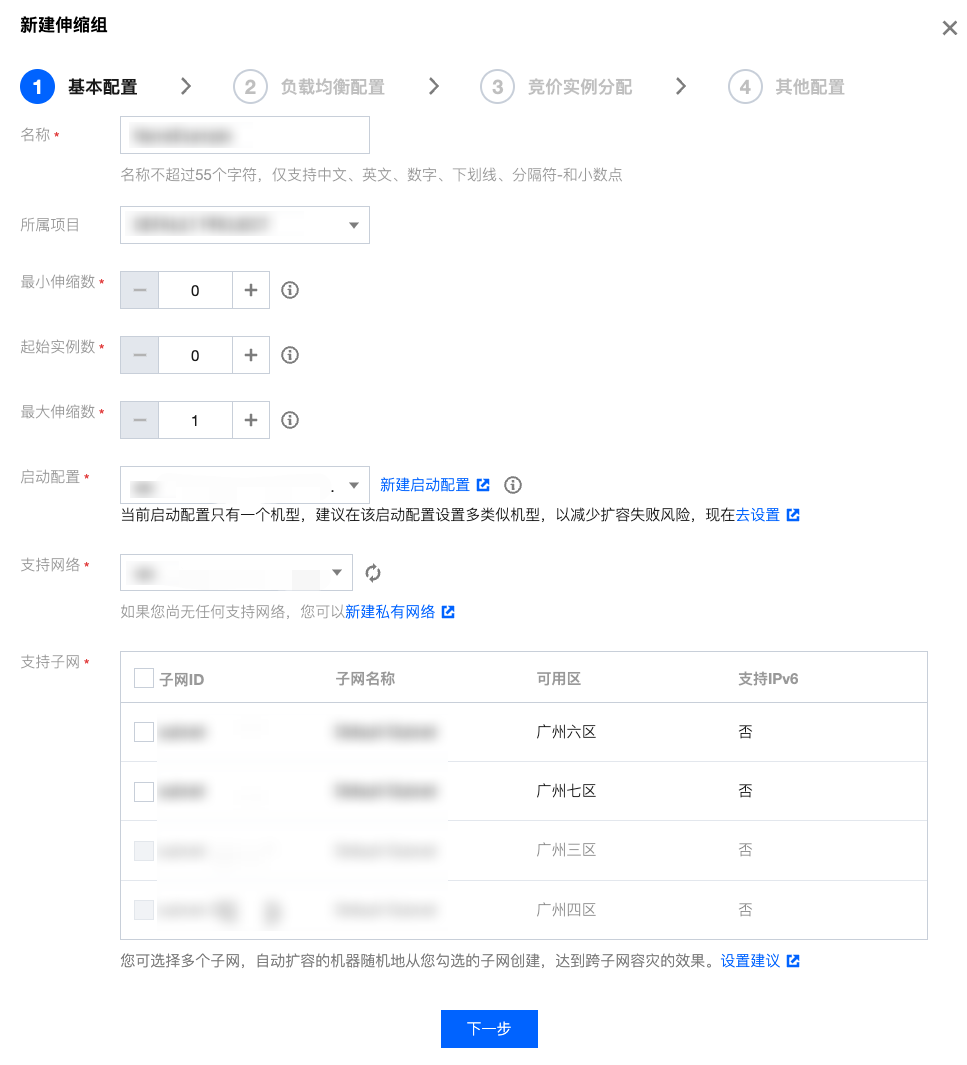The width and height of the screenshot is (967, 1065).
Task: Increase 最大伸缩数 with plus button
Action: [x=251, y=420]
